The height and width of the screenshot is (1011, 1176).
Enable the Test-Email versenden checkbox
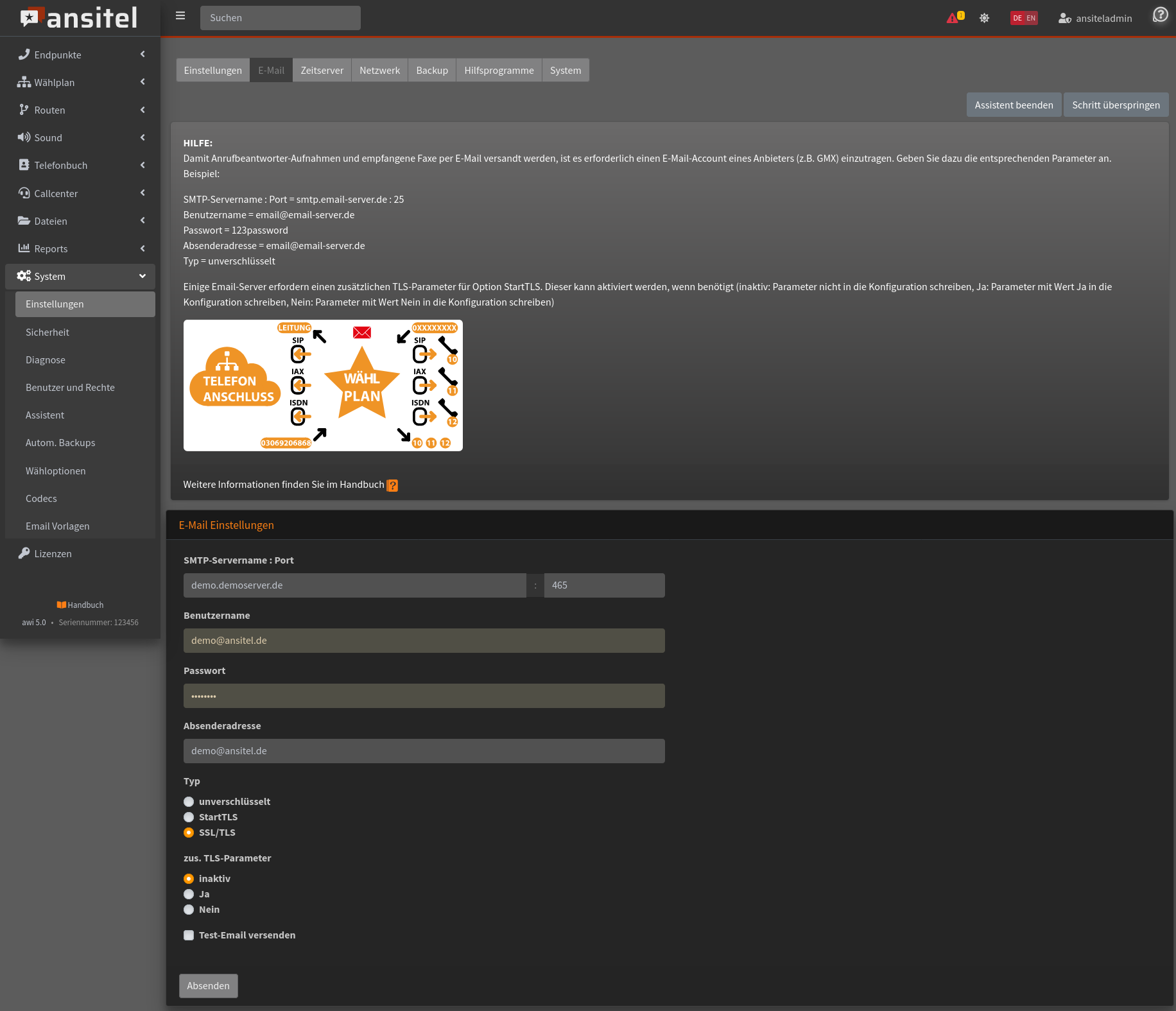coord(189,935)
